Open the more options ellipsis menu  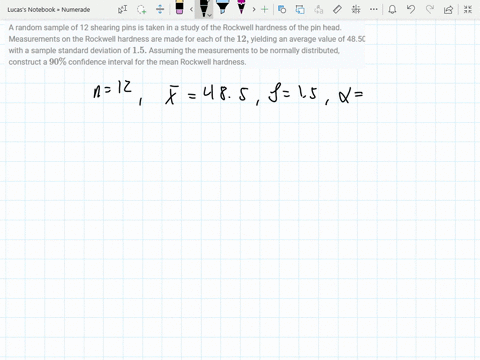pos(374,9)
